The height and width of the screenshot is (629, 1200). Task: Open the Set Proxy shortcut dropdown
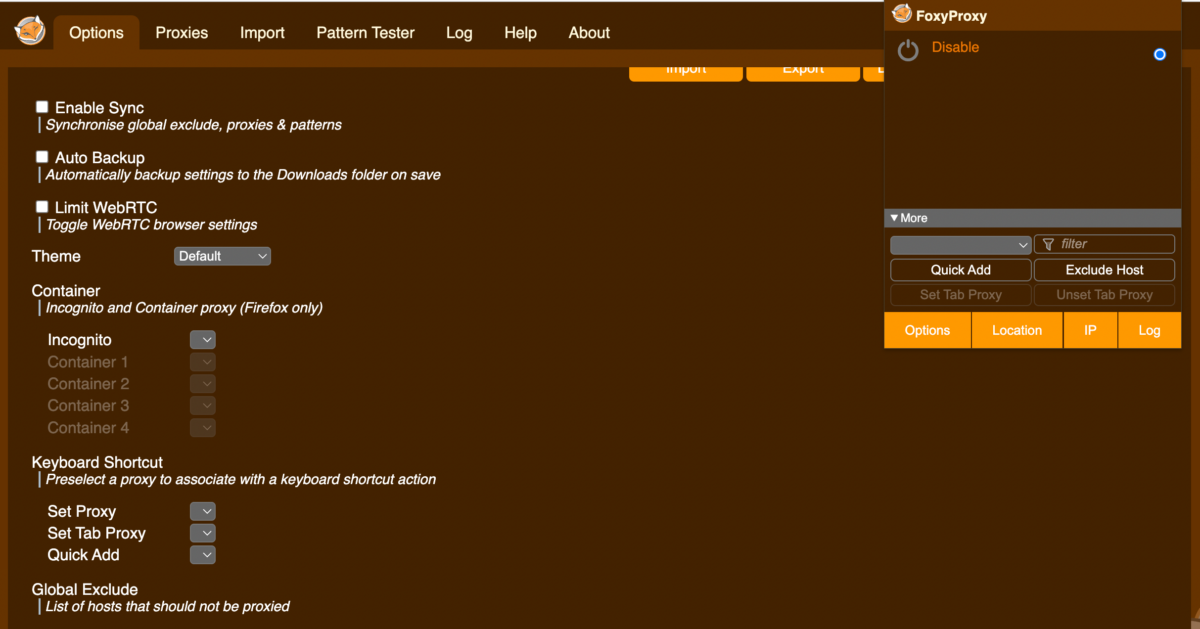203,511
